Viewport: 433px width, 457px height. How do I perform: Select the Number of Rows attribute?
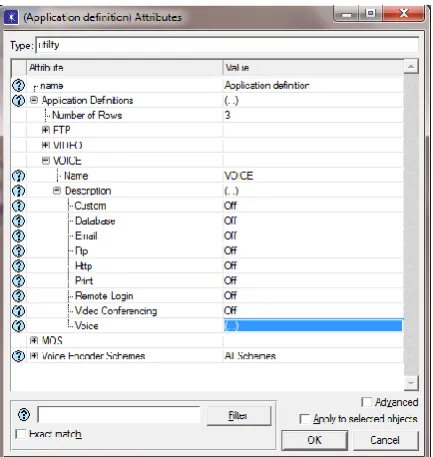(87, 115)
